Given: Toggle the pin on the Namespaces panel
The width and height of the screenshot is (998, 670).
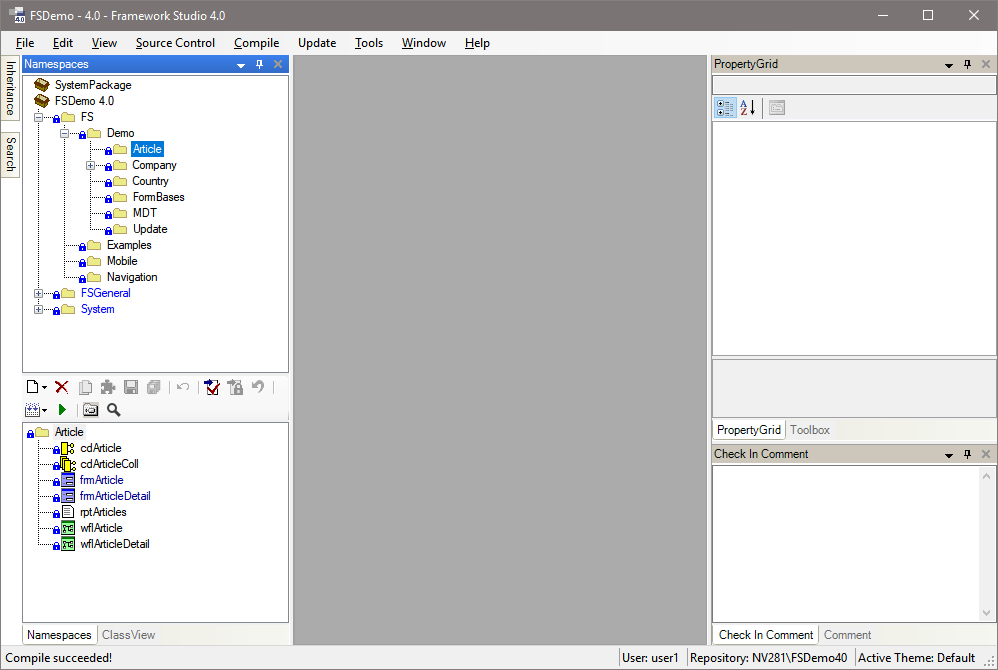Looking at the screenshot, I should [x=258, y=63].
